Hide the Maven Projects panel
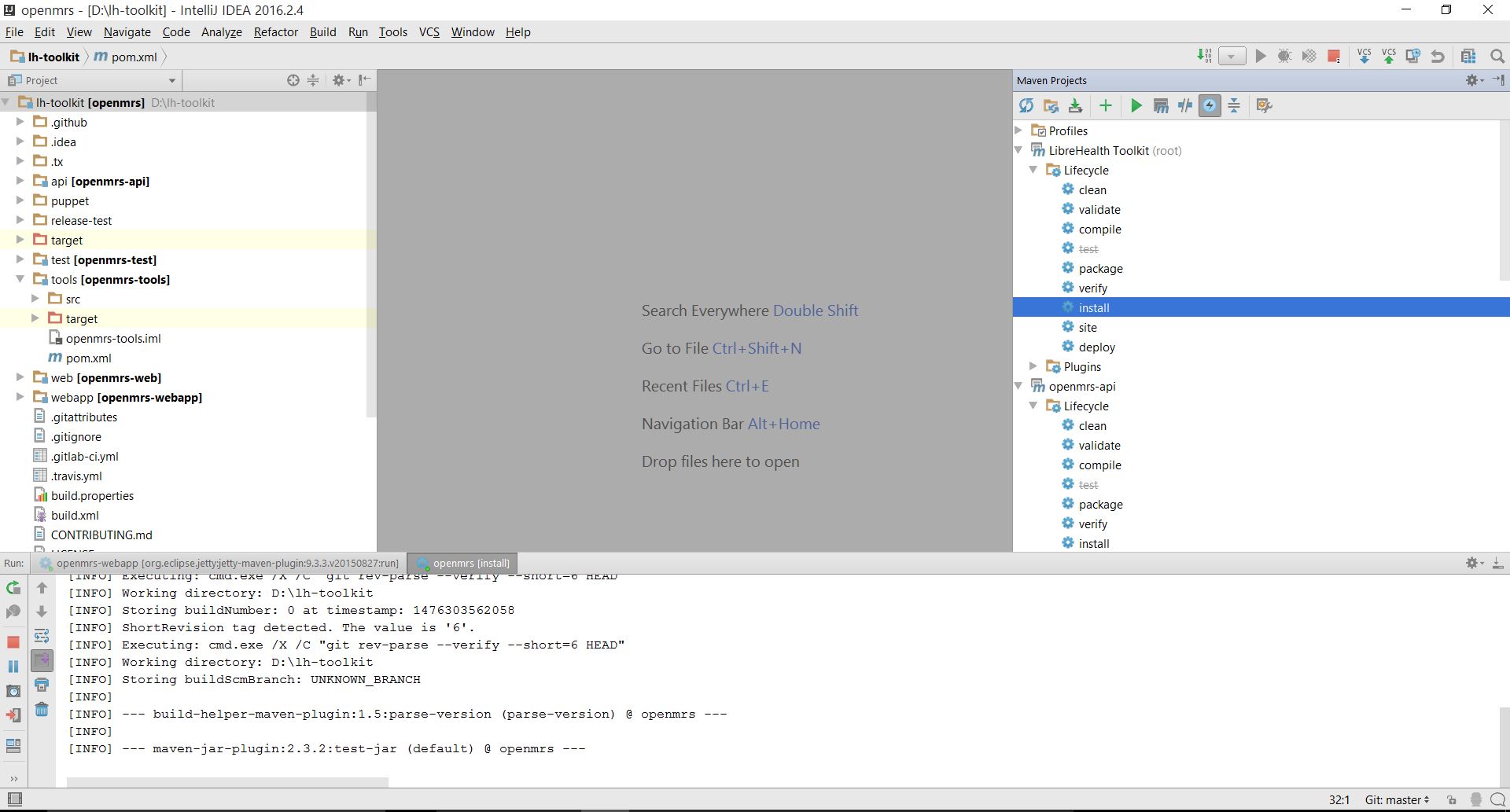Screen dimensions: 1510x812 click(1498, 80)
